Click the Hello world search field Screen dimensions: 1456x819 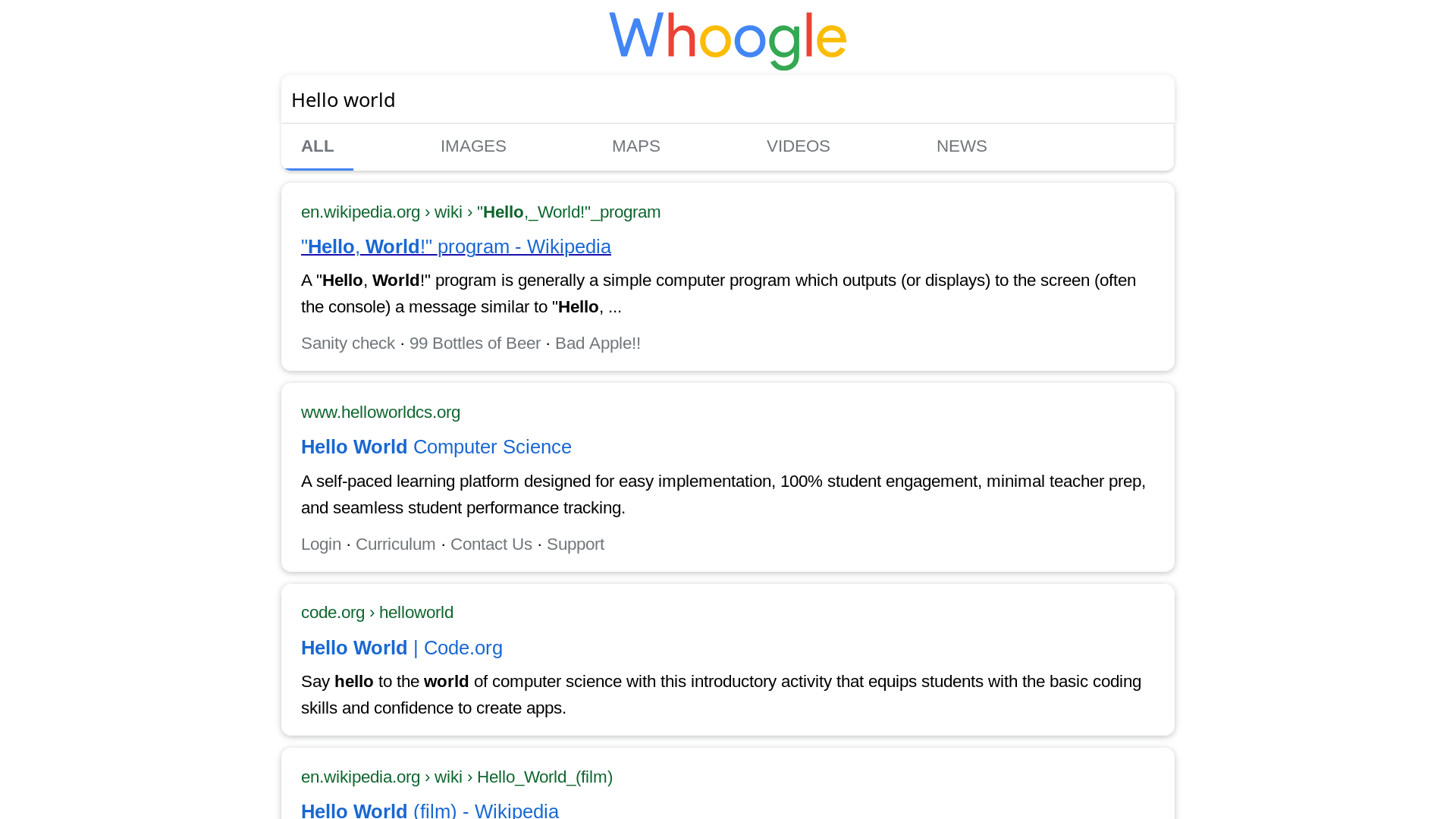[x=726, y=100]
